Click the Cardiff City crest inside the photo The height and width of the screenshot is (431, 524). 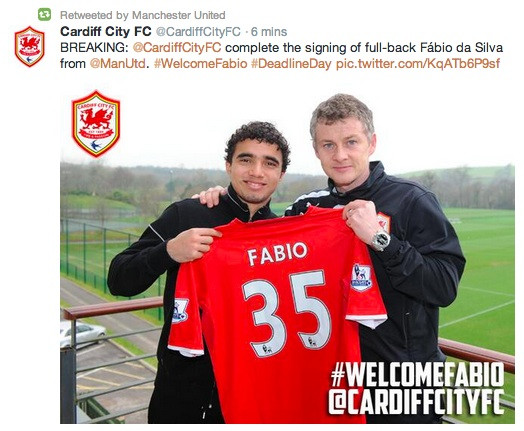point(96,124)
